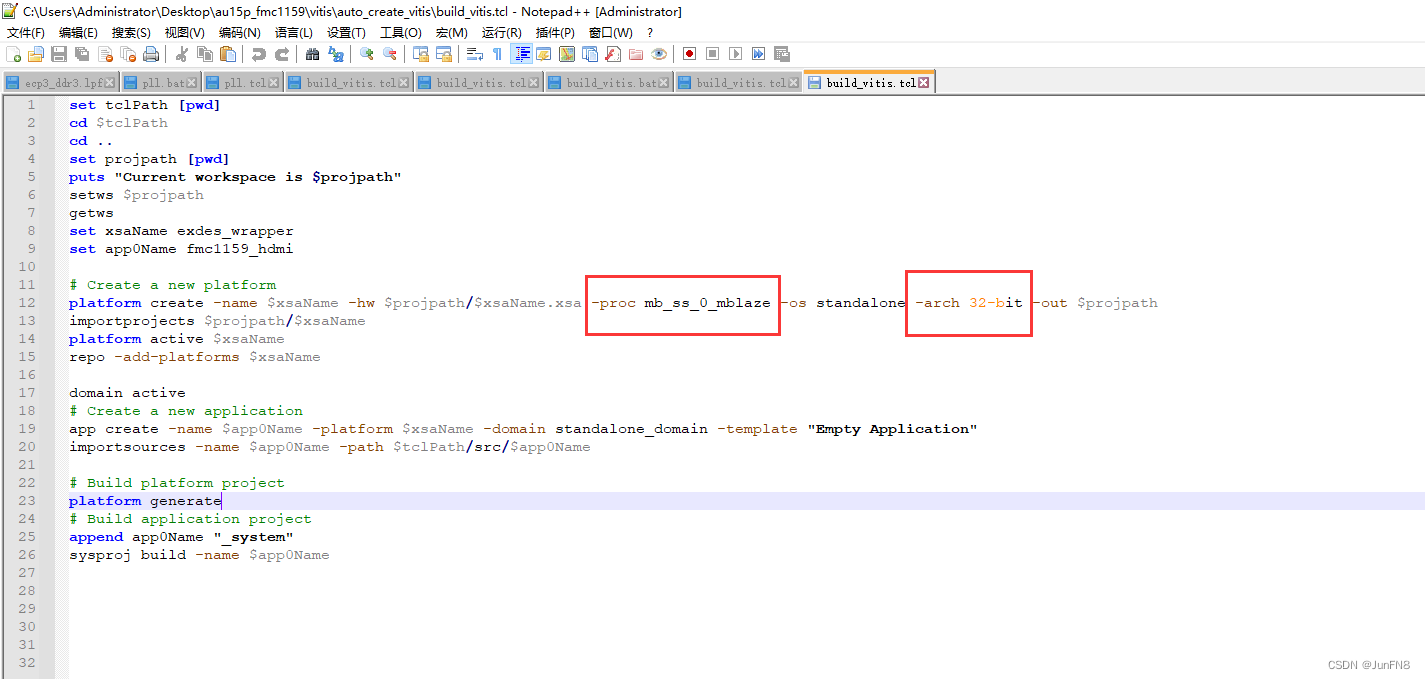Switch to the pll.tcl tab

tap(245, 83)
